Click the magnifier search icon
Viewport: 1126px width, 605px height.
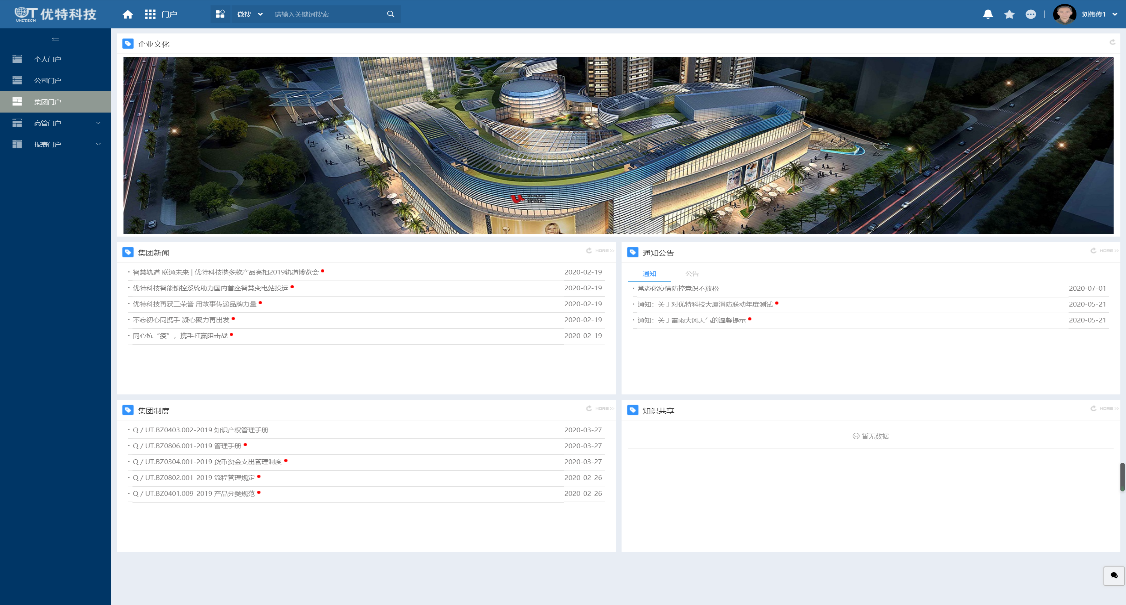391,14
